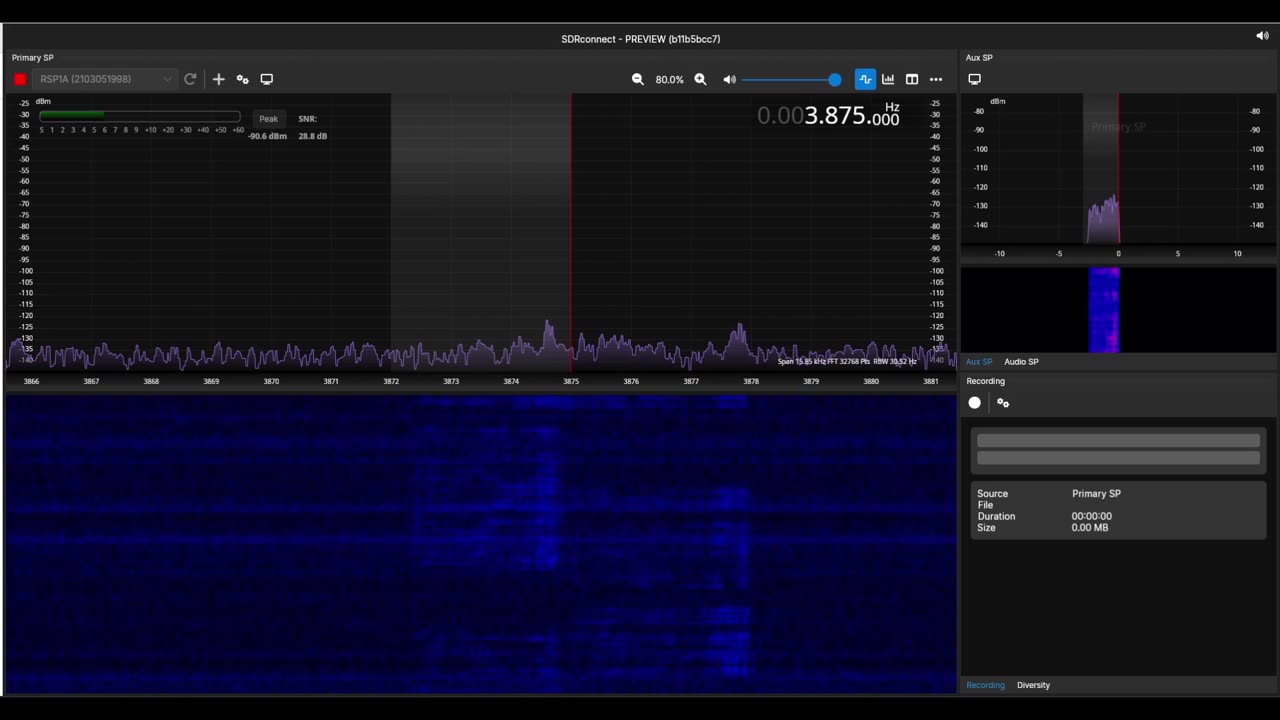
Task: Click the 3872 frequency label on the axis
Action: (x=391, y=381)
